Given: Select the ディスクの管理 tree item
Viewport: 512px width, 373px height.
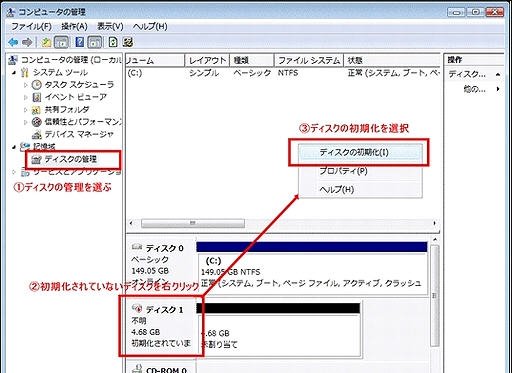Looking at the screenshot, I should [x=70, y=159].
